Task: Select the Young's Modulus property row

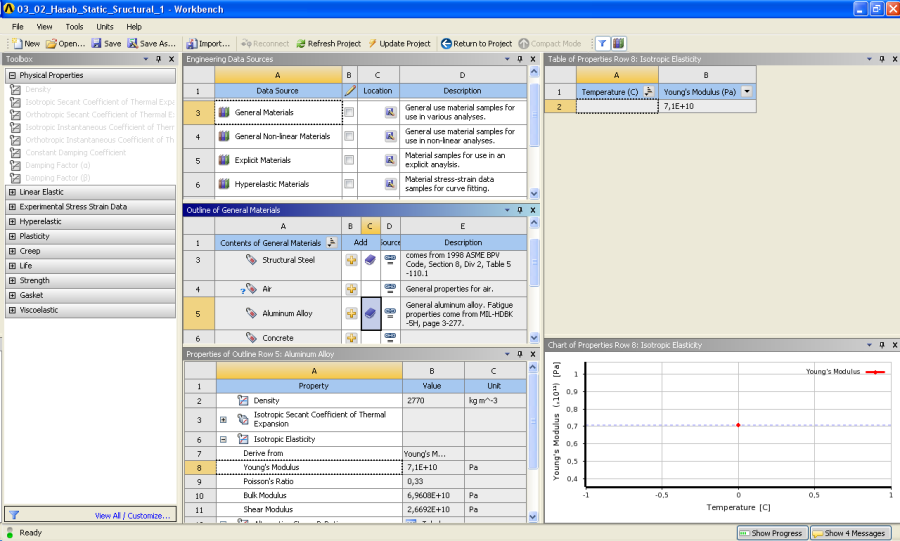Action: tap(309, 468)
